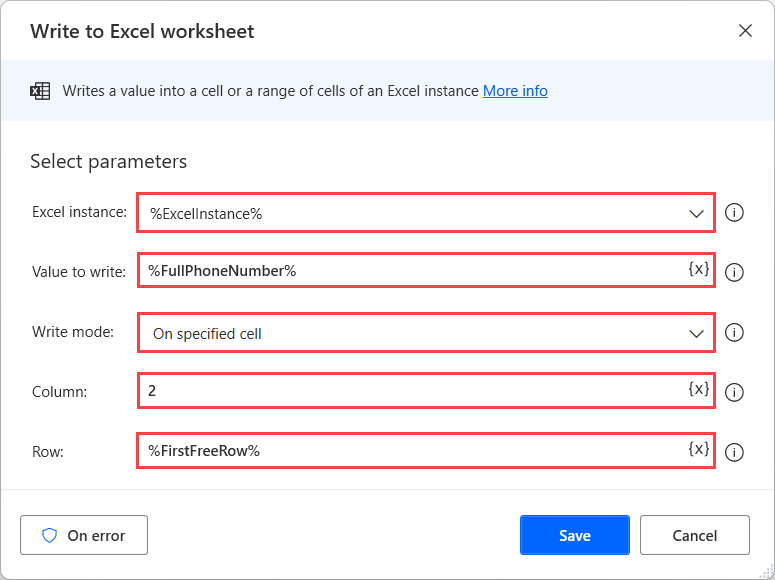Click the Excel icon in the description banner

[40, 91]
